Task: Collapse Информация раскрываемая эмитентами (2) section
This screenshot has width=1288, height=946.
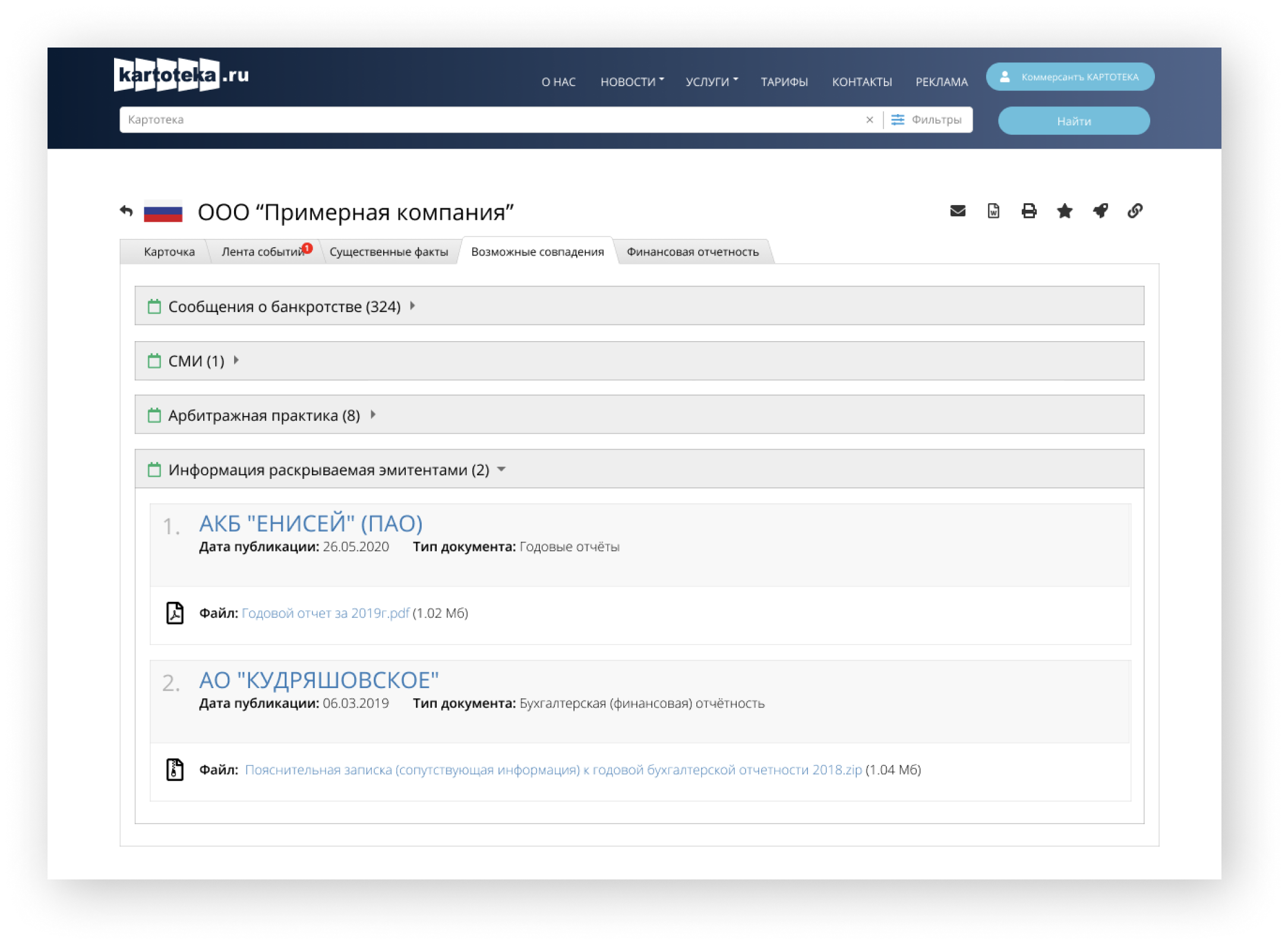Action: (639, 469)
